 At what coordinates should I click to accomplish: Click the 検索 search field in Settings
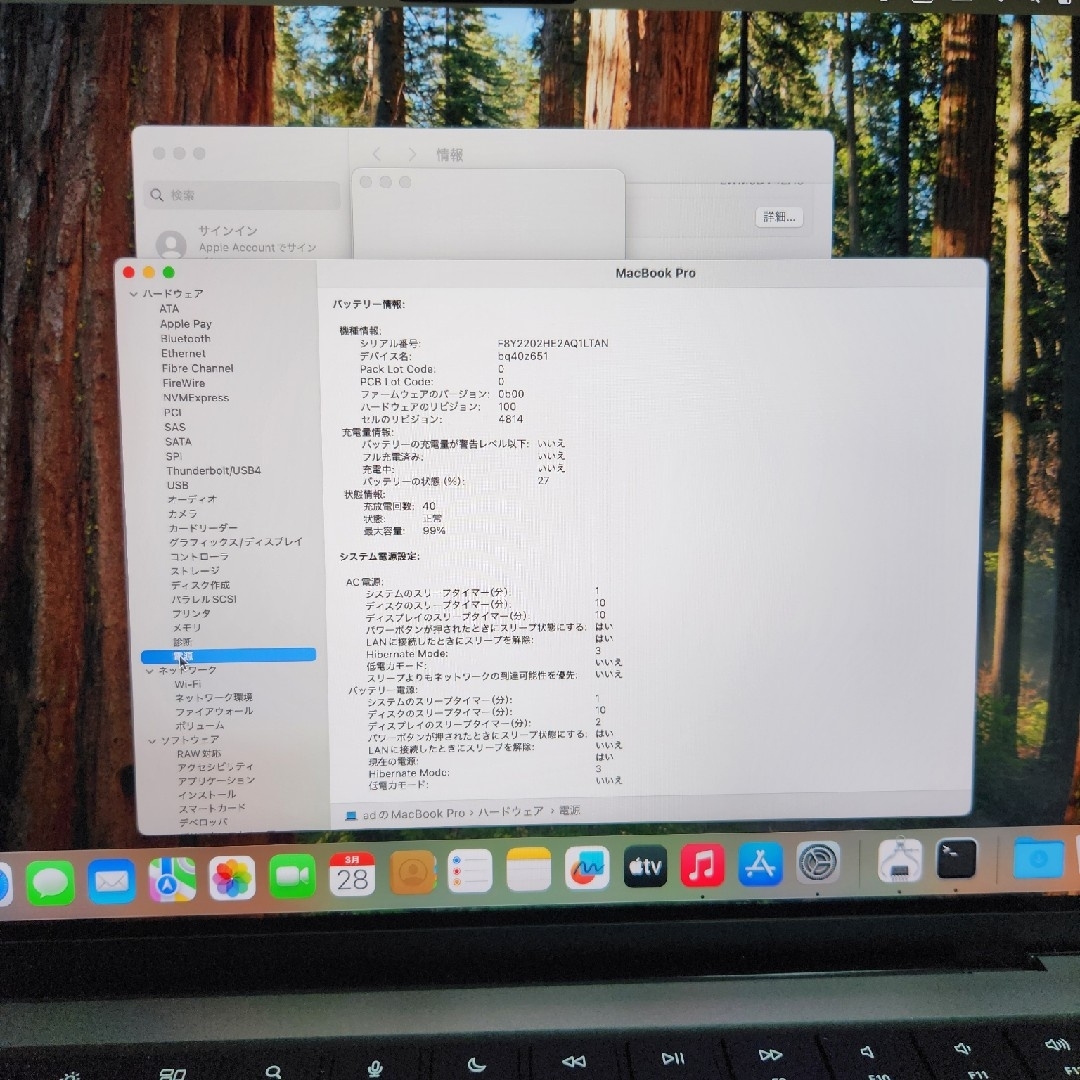click(x=242, y=195)
